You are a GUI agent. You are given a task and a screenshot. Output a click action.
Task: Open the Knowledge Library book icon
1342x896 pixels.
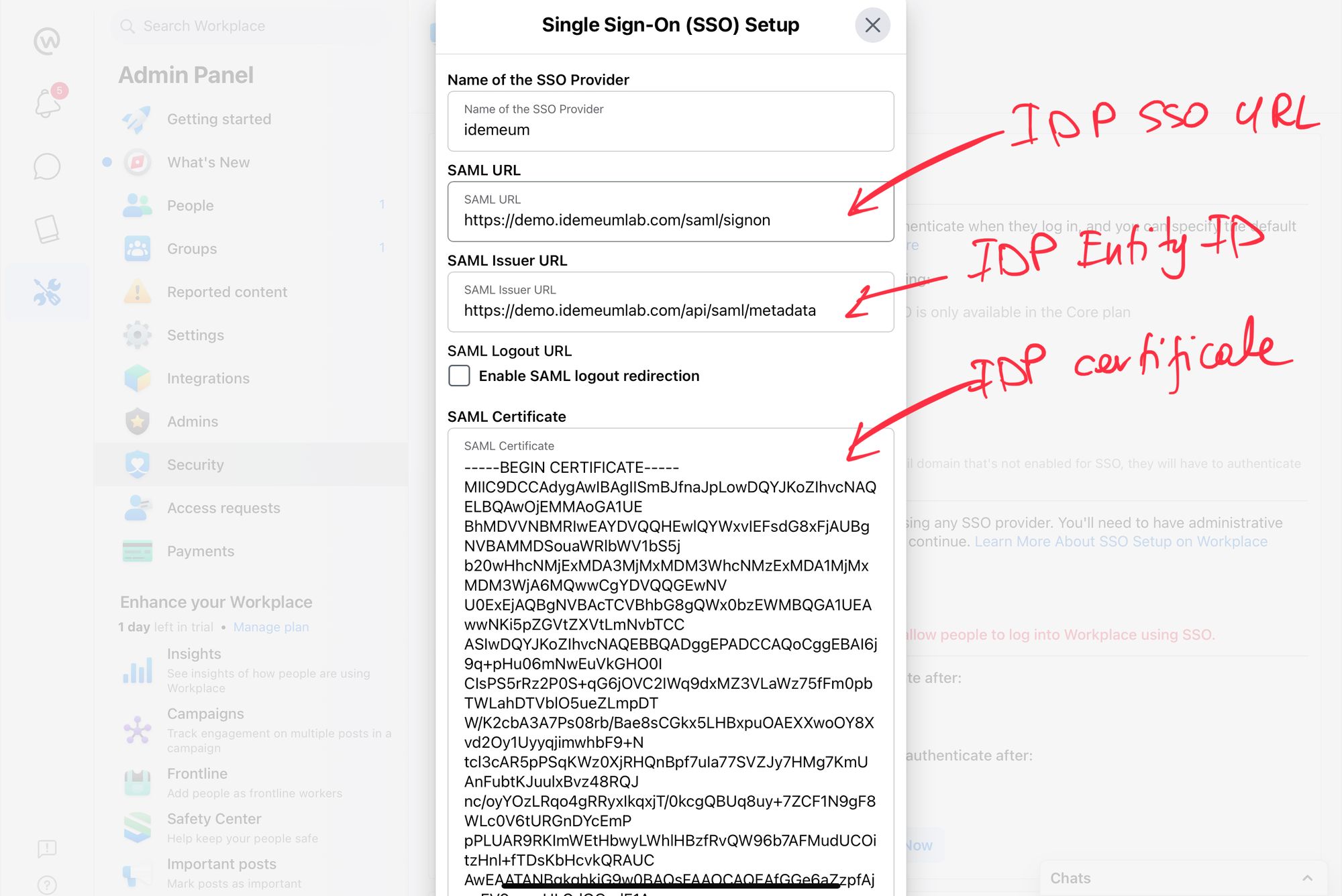(x=47, y=229)
